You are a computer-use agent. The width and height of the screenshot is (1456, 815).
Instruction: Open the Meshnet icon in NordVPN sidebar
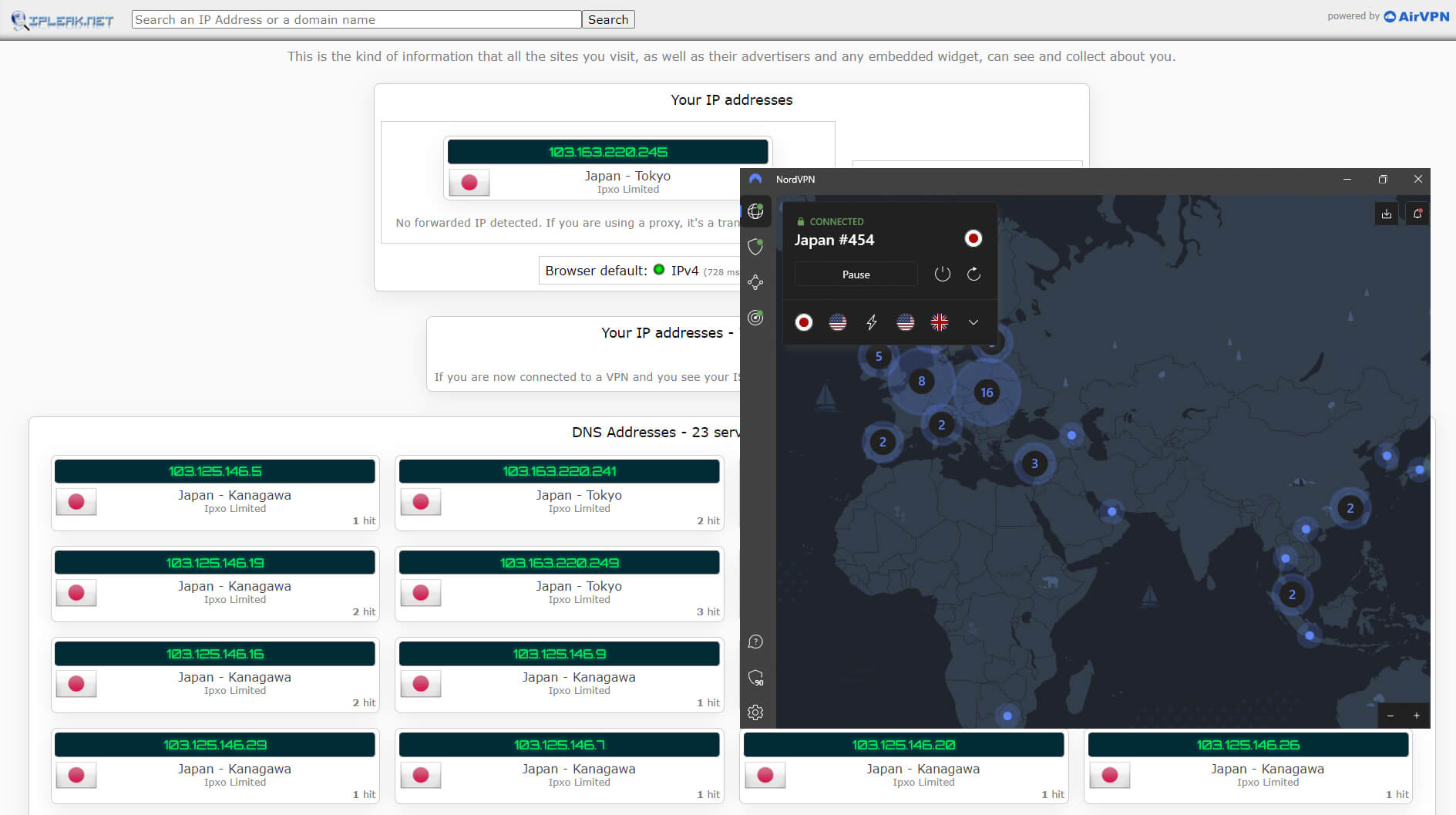tap(755, 282)
